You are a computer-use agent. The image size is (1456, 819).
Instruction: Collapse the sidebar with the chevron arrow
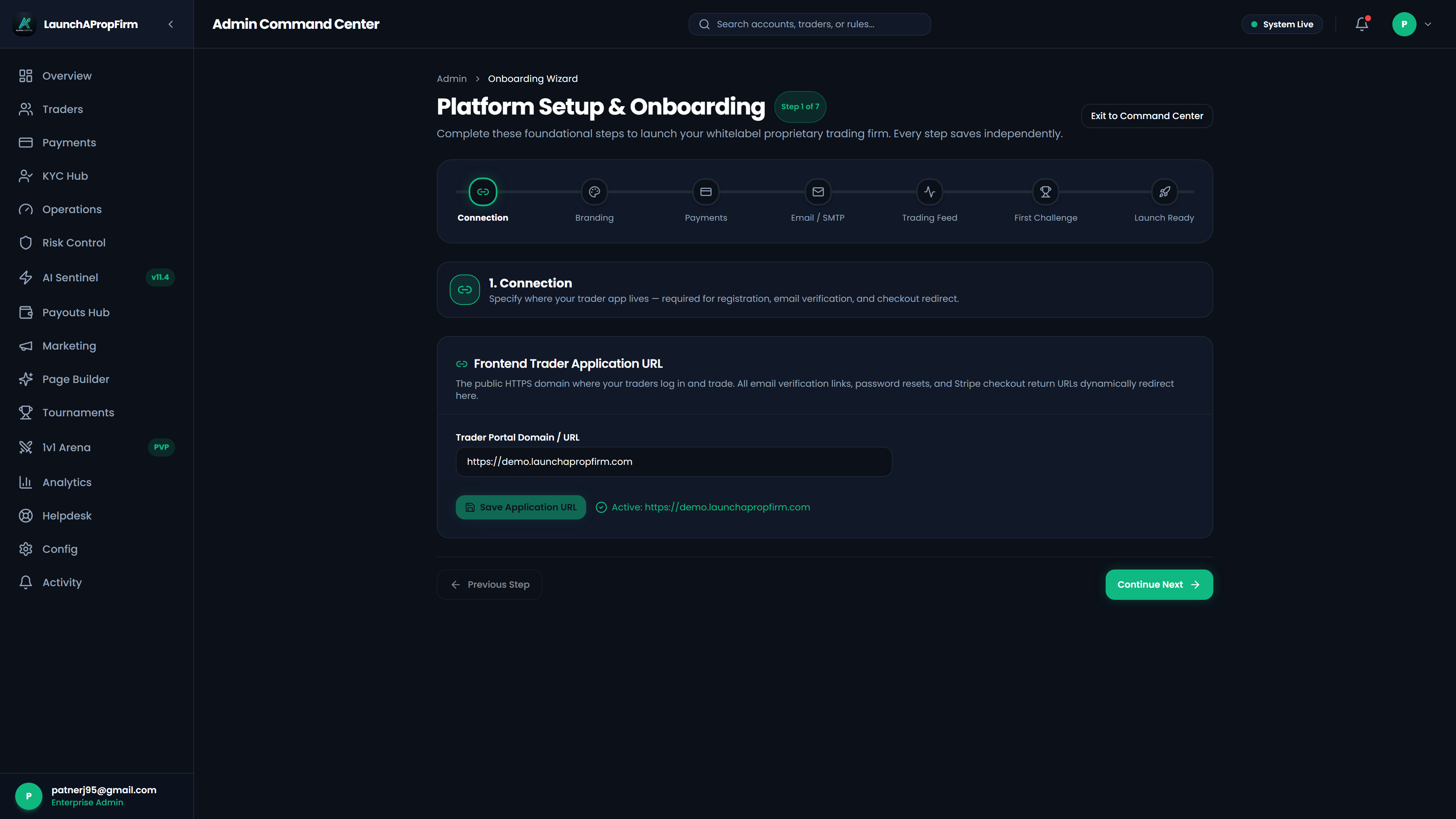[x=171, y=24]
